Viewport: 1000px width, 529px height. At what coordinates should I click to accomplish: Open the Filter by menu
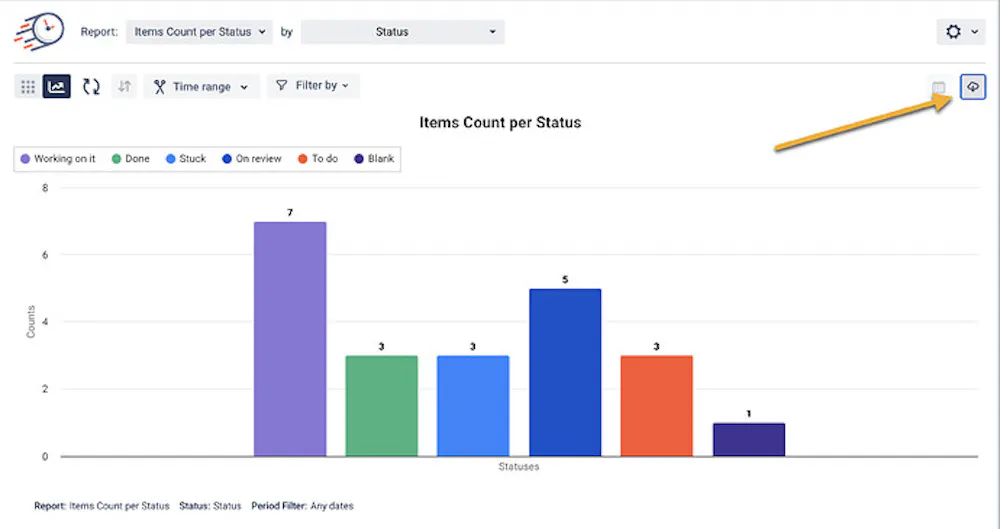tap(313, 86)
